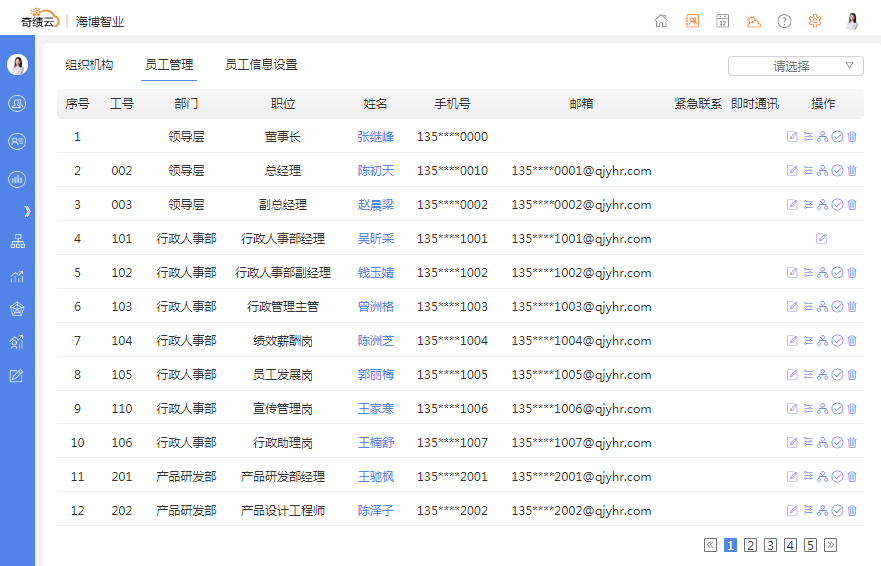Go to page 5
This screenshot has width=881, height=566.
(x=810, y=545)
